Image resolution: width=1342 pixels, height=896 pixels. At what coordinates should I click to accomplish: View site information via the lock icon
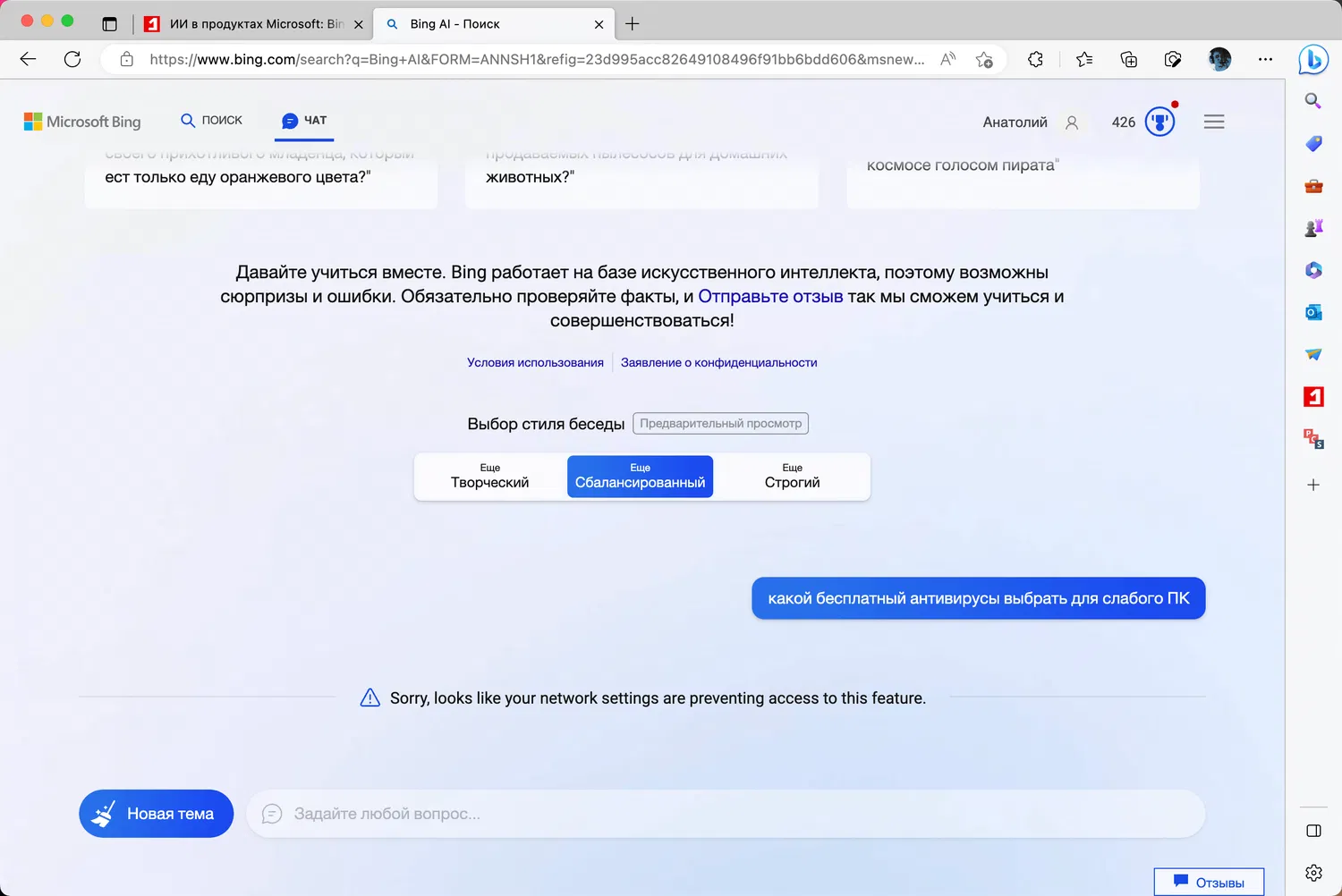(x=127, y=59)
